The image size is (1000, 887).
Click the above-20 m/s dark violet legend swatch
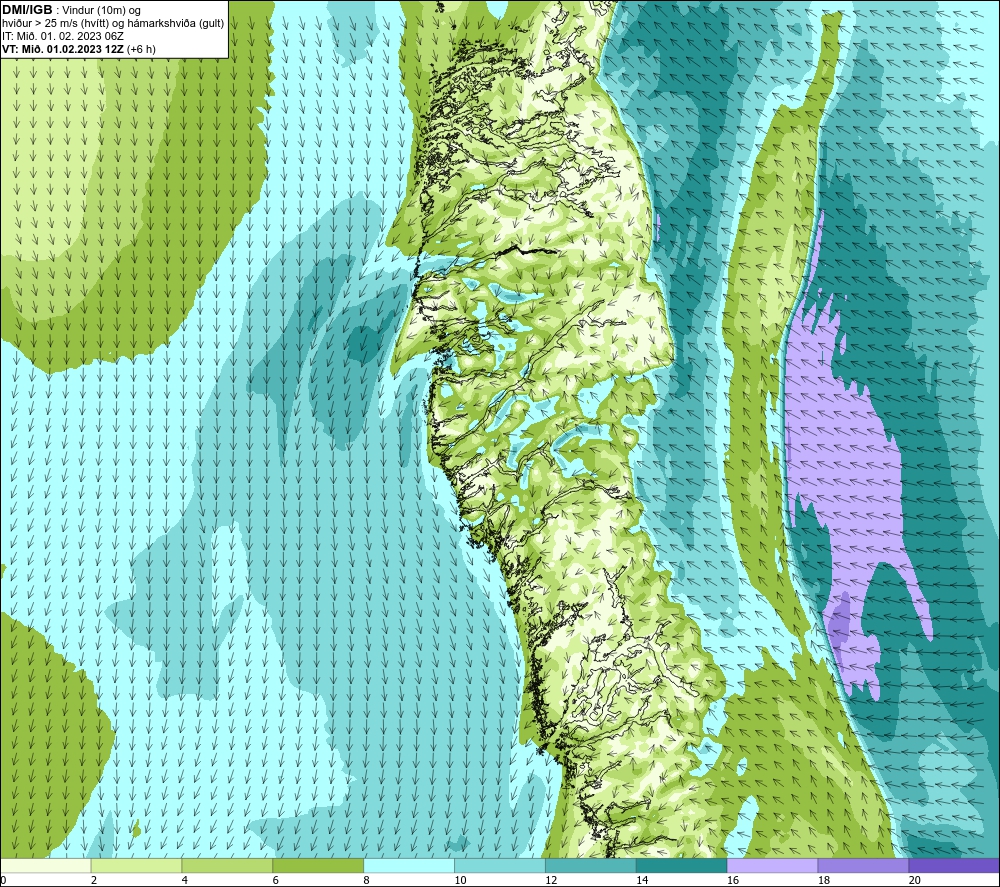[954, 866]
